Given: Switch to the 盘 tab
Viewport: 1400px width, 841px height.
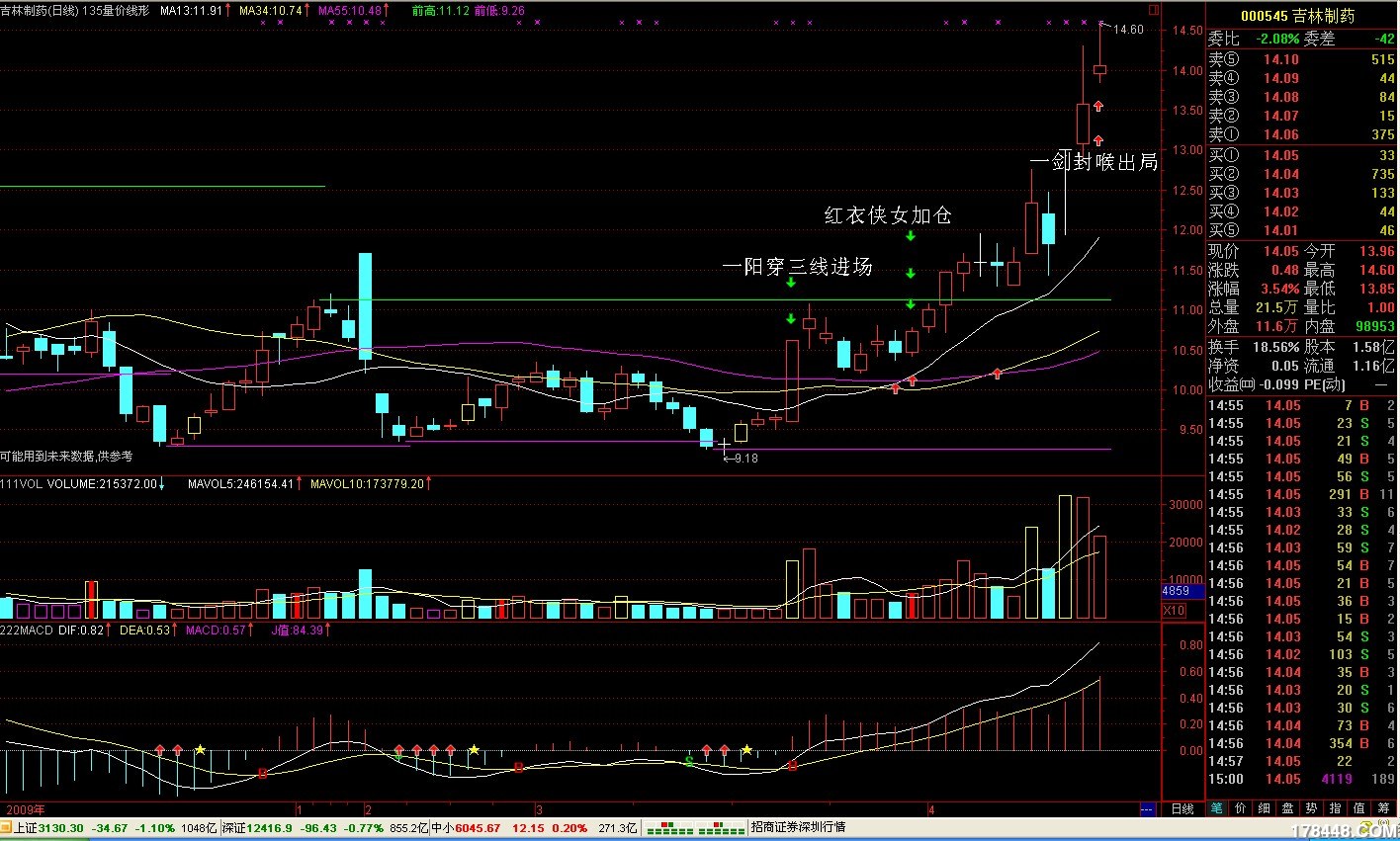Looking at the screenshot, I should 1288,808.
